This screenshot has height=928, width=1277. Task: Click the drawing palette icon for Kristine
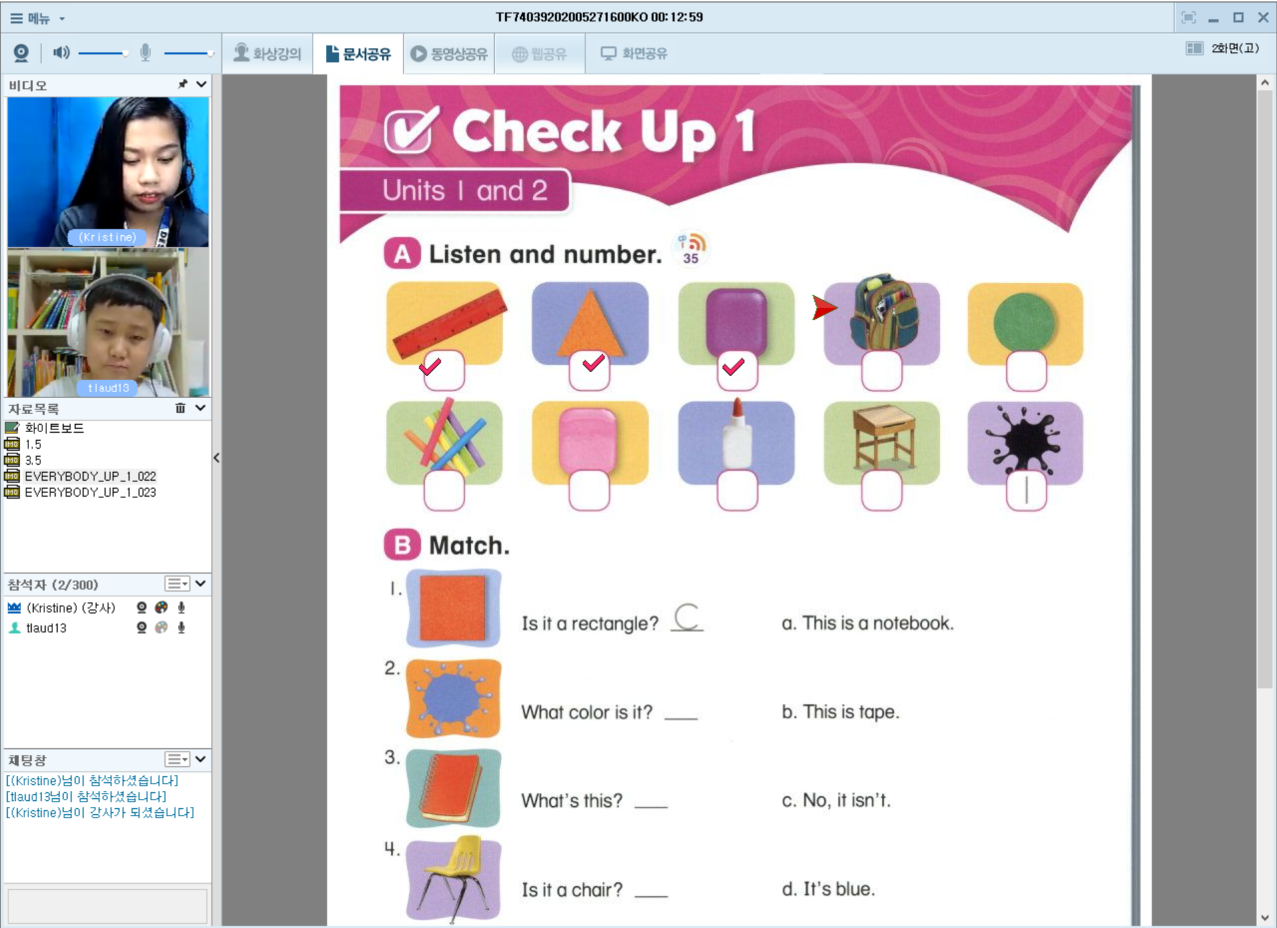coord(161,608)
